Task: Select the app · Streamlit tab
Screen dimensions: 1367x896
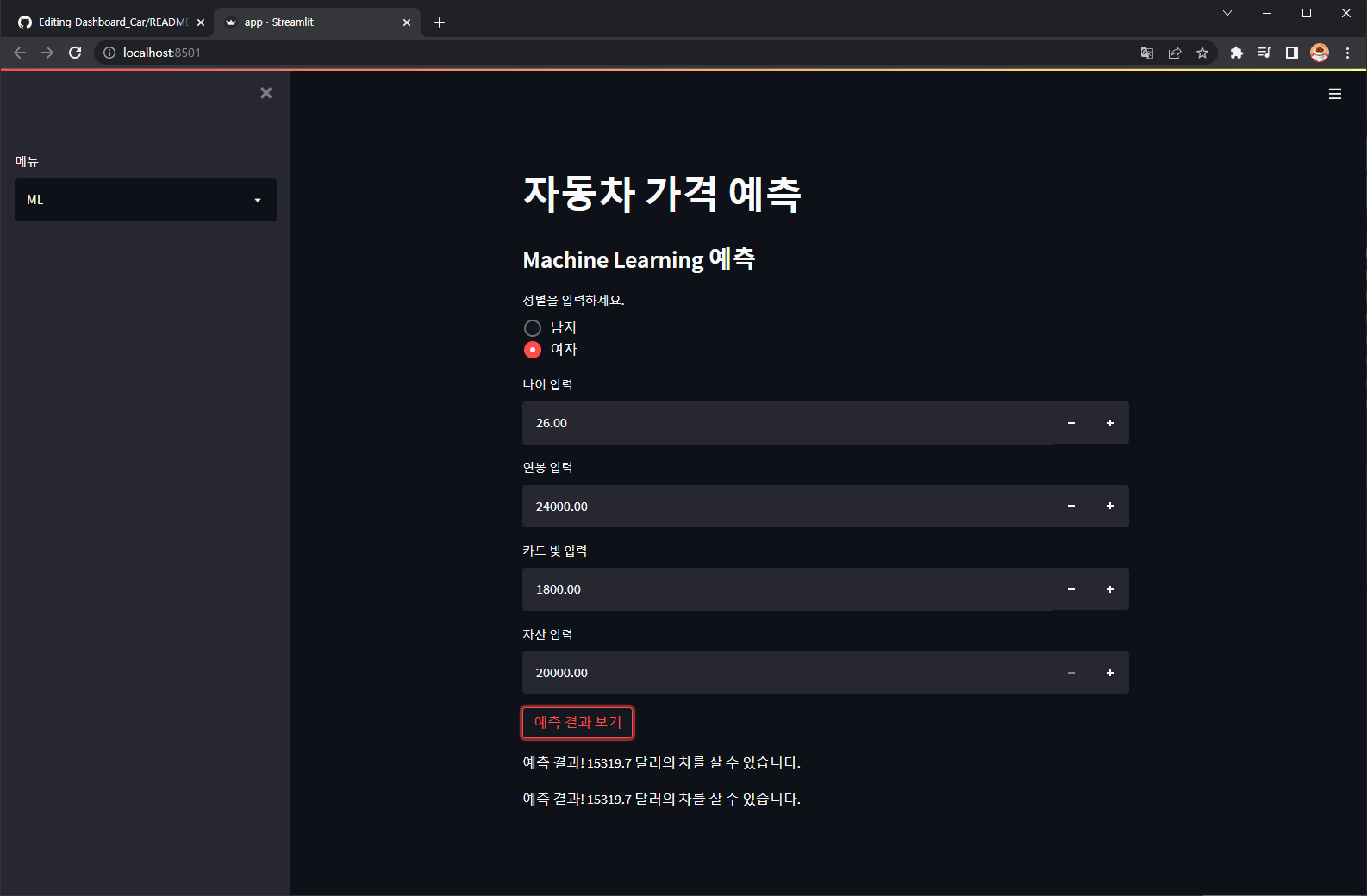Action: point(316,22)
